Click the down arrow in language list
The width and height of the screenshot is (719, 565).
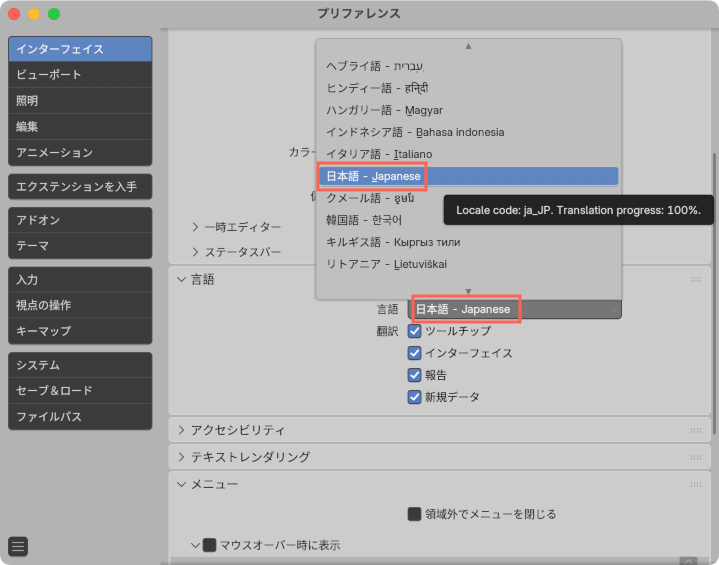coord(468,292)
